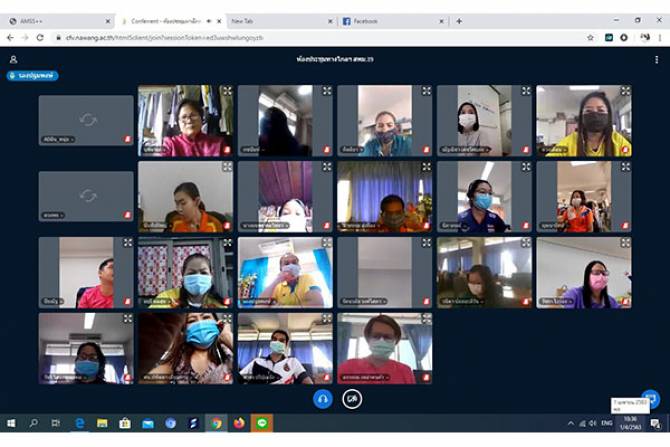Click the blue chat button at bottom right
Screen dimensions: 670x447
click(649, 398)
